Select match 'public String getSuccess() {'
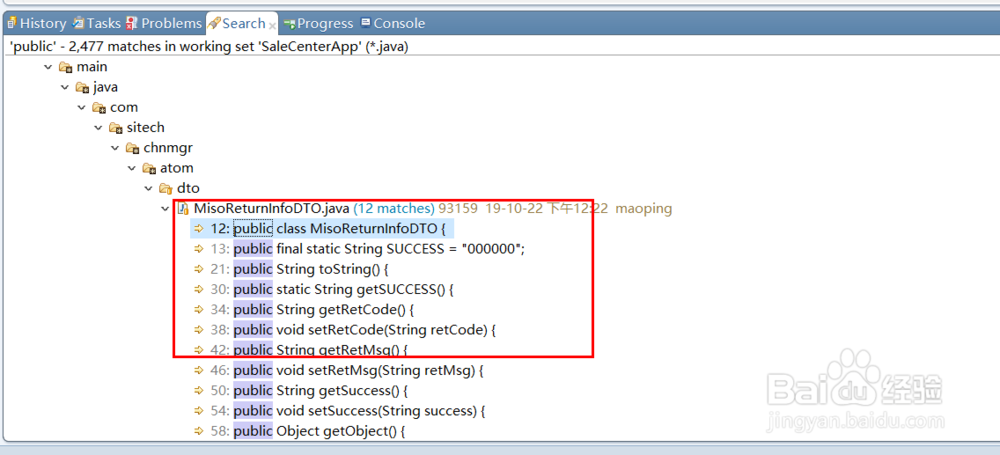This screenshot has height=455, width=1000. 320,391
